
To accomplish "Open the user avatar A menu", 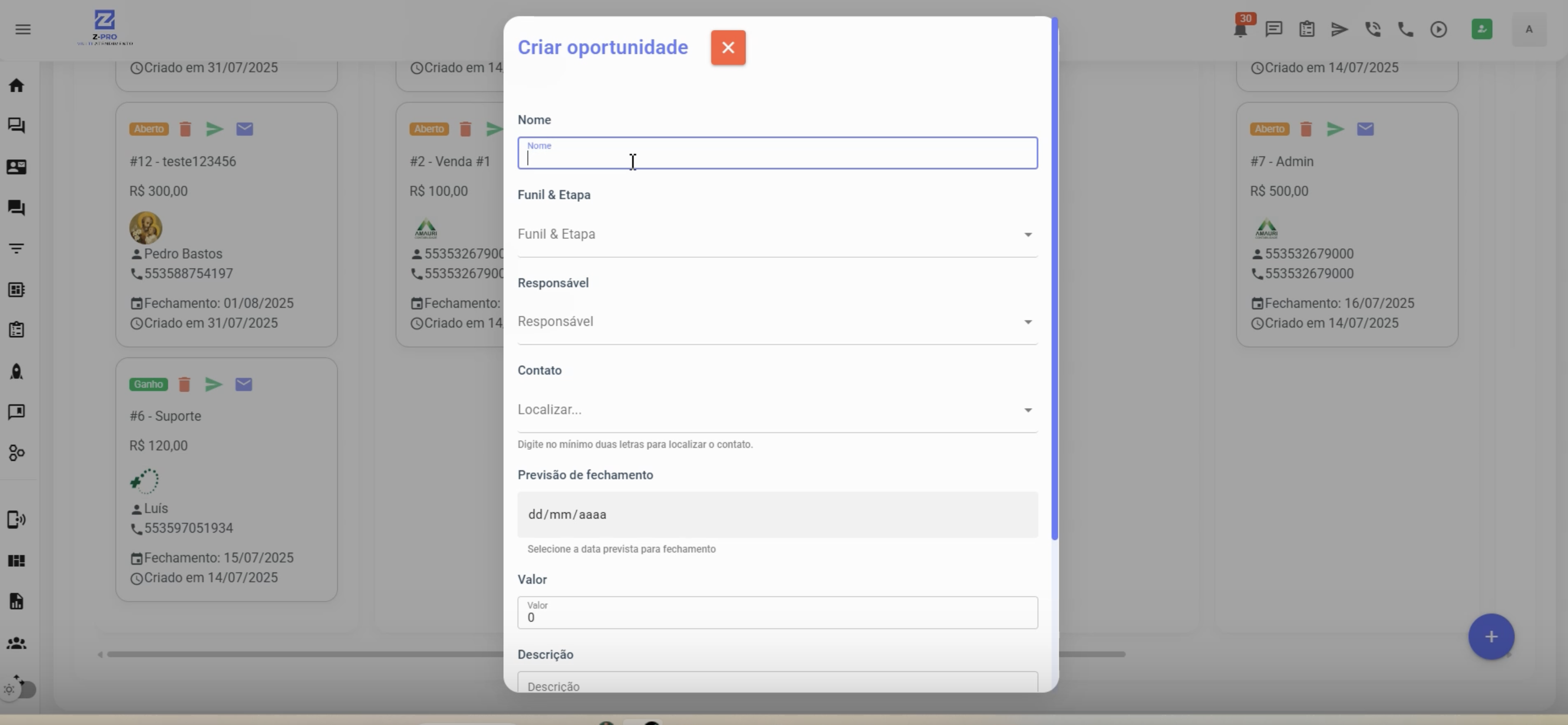I will point(1528,29).
